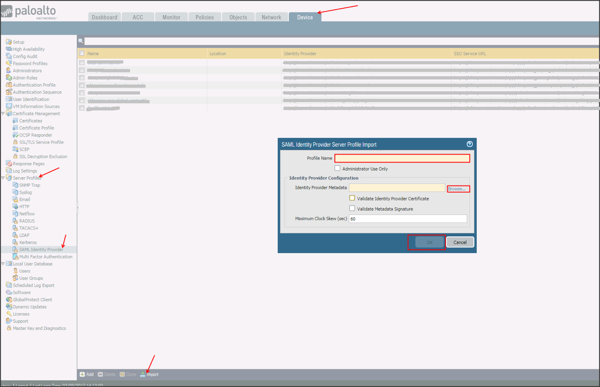Screen dimensions: 600x387
Task: Select SAML Identity Provider in sidebar
Action: (x=41, y=250)
